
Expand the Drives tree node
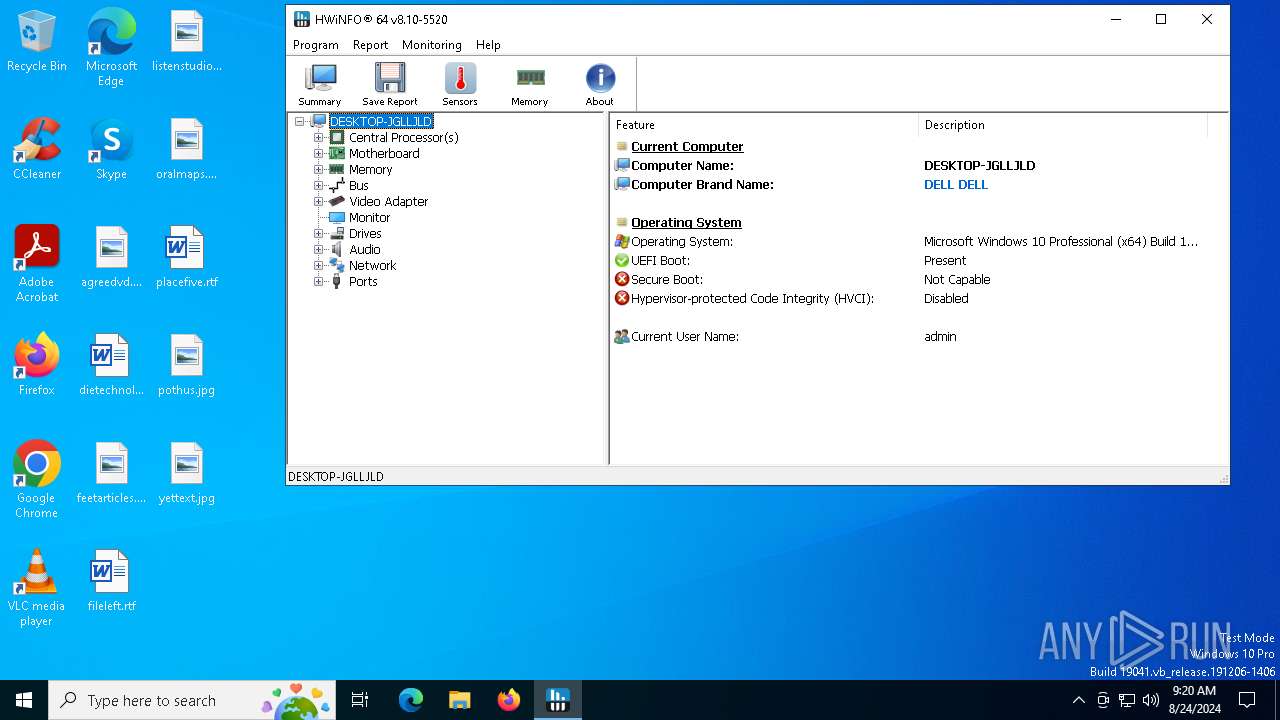tap(318, 234)
